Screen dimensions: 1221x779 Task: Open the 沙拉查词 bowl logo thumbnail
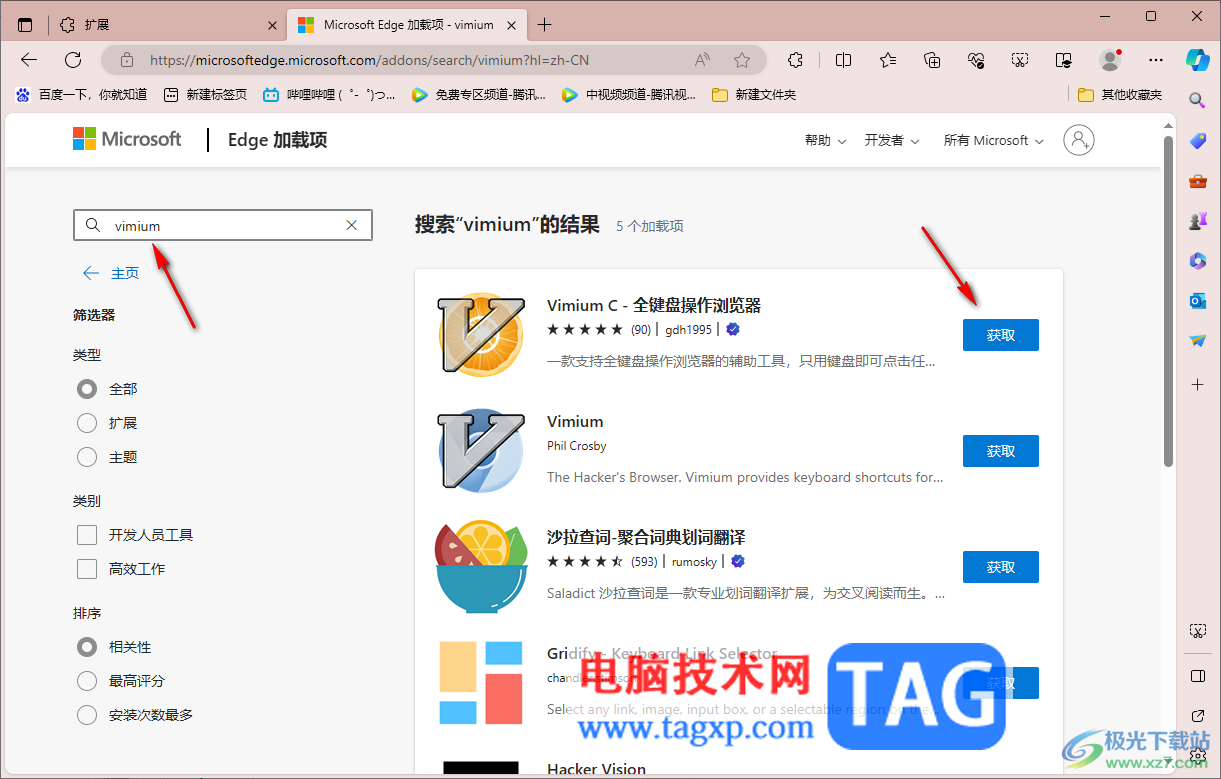(481, 567)
